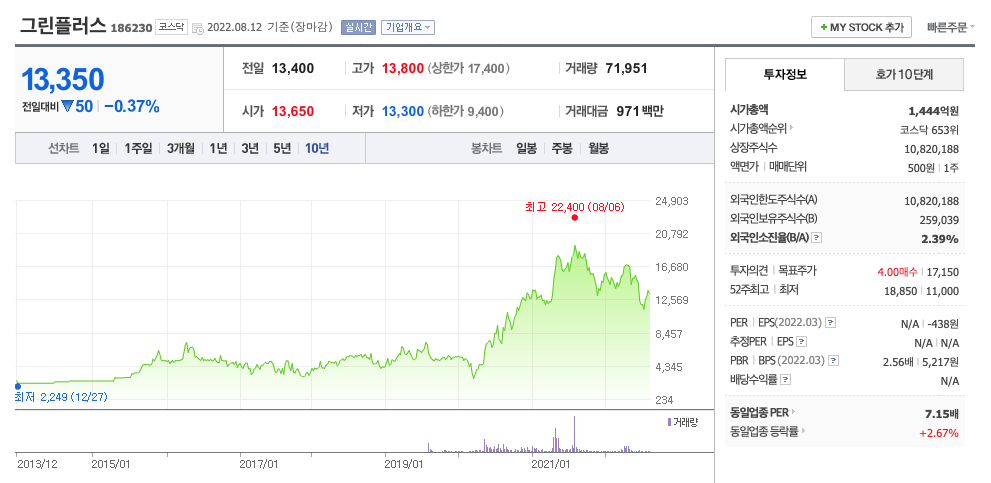
Task: Click the green plus icon in MY STOCK 추가
Action: click(823, 28)
